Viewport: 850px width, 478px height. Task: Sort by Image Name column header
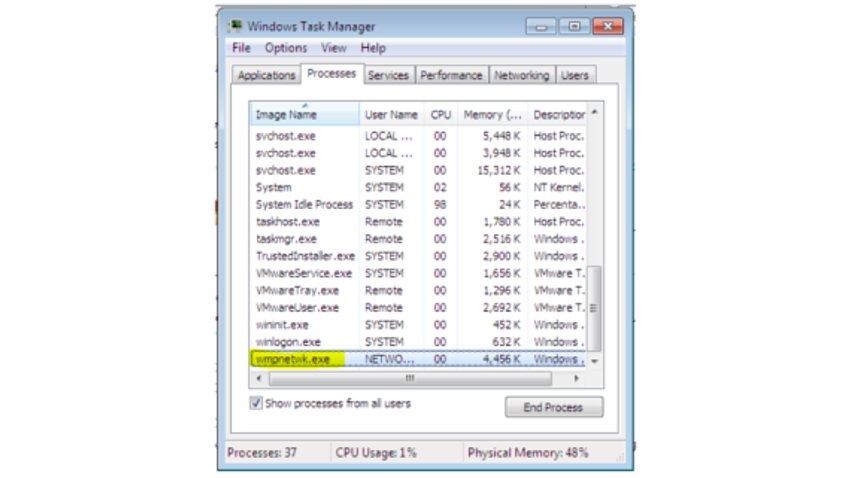[286, 115]
